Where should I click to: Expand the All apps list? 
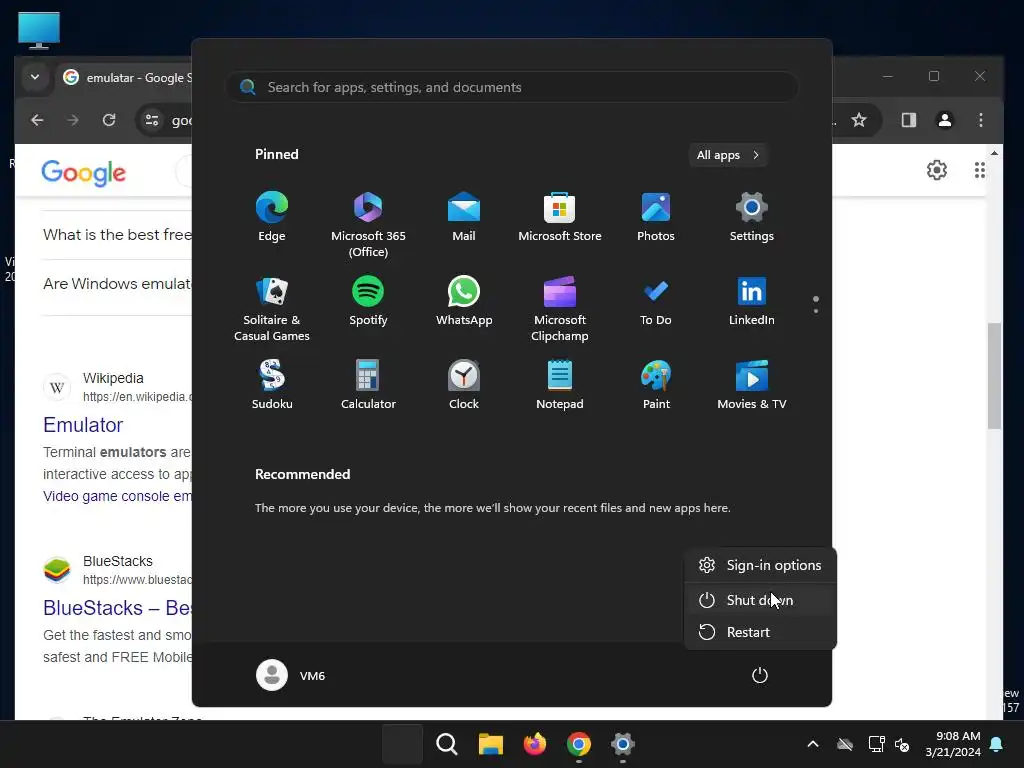coord(728,155)
